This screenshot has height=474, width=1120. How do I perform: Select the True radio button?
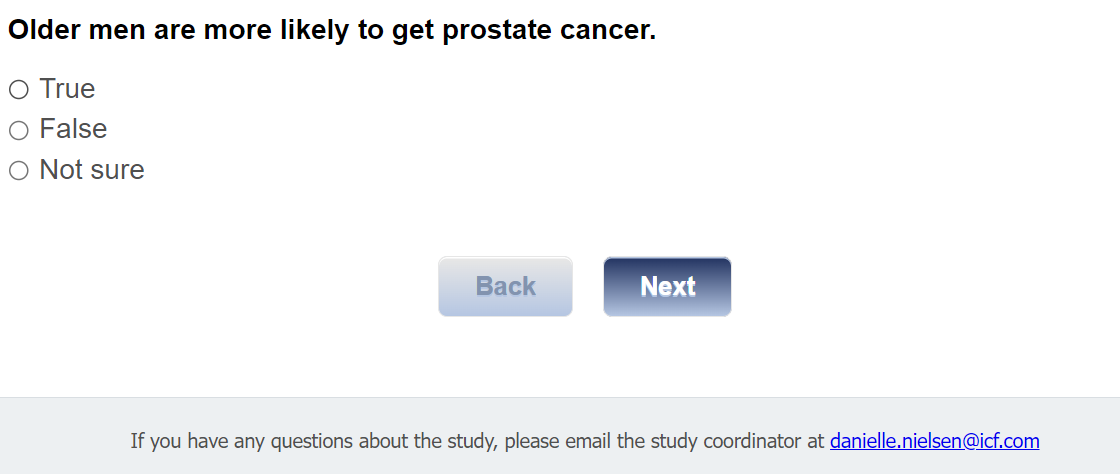[x=18, y=90]
